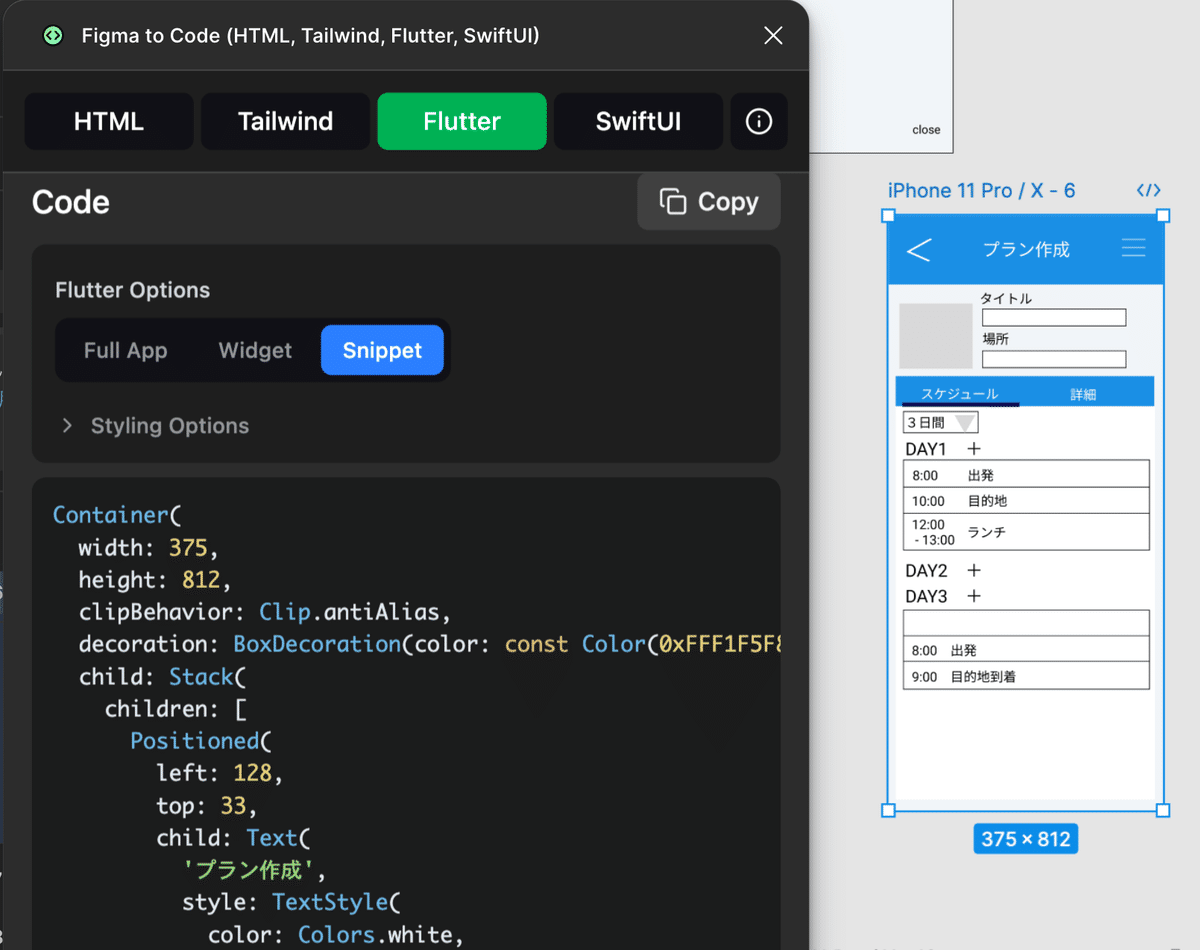The width and height of the screenshot is (1200, 950).
Task: Open the info icon next to SwiftUI
Action: tap(759, 121)
